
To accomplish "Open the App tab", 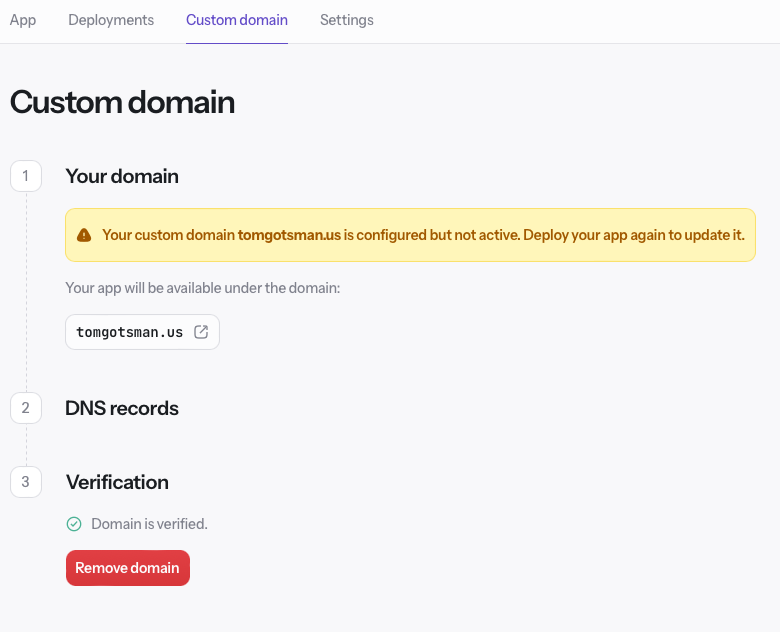I will tap(22, 20).
